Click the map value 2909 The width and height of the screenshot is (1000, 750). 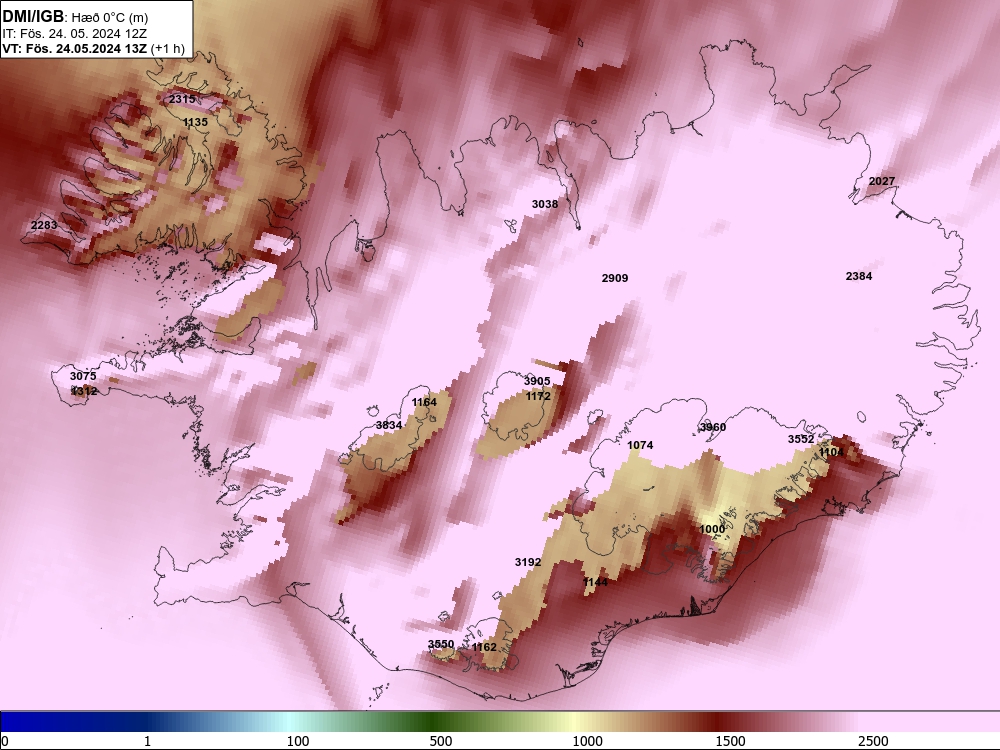tap(615, 277)
